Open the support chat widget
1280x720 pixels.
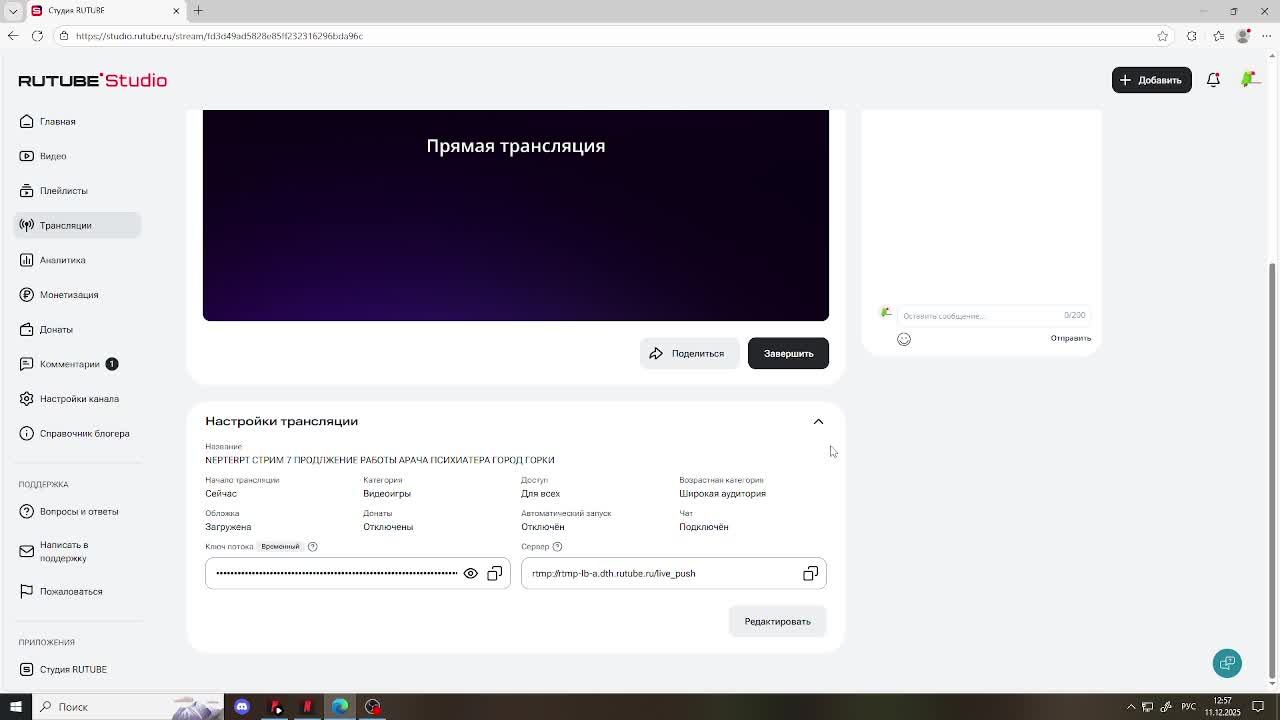[x=1227, y=663]
